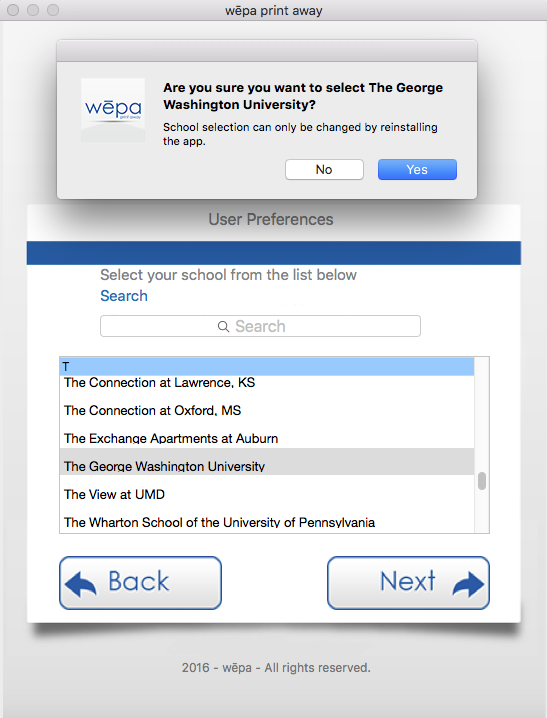This screenshot has width=547, height=718.
Task: Decline the selection with No
Action: [324, 169]
